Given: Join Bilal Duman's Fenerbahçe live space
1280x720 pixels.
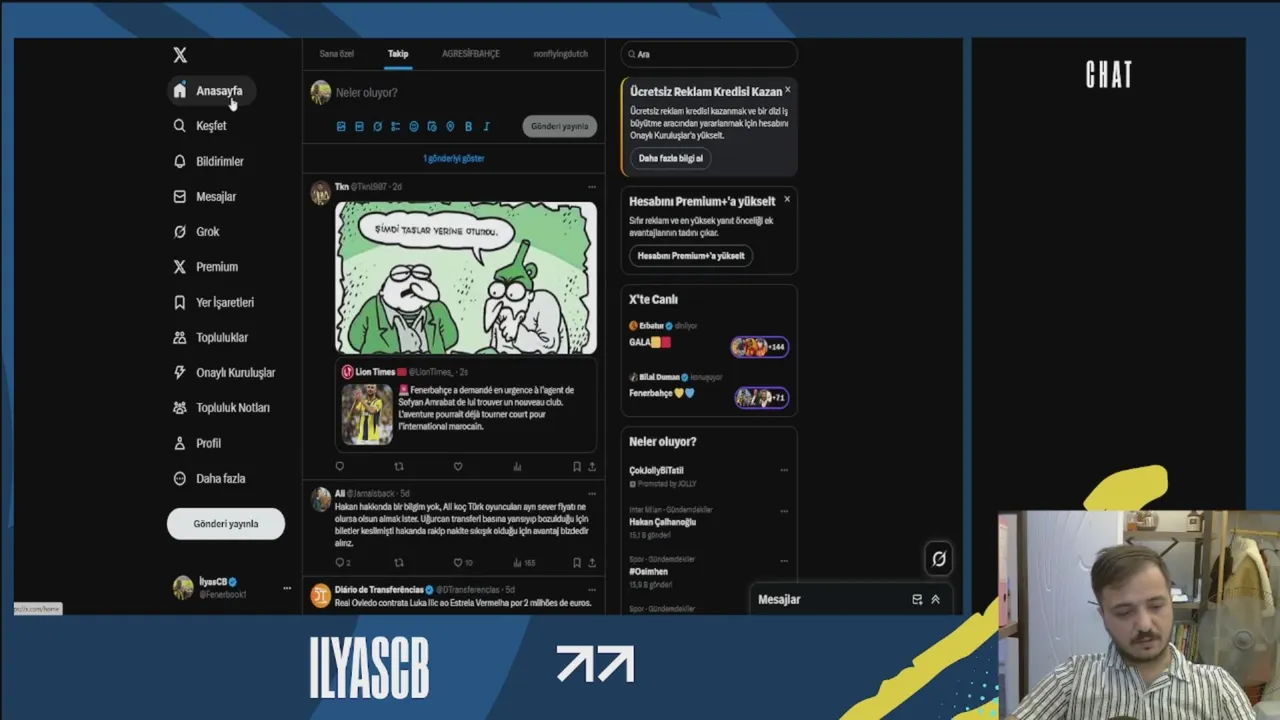Looking at the screenshot, I should click(x=762, y=397).
